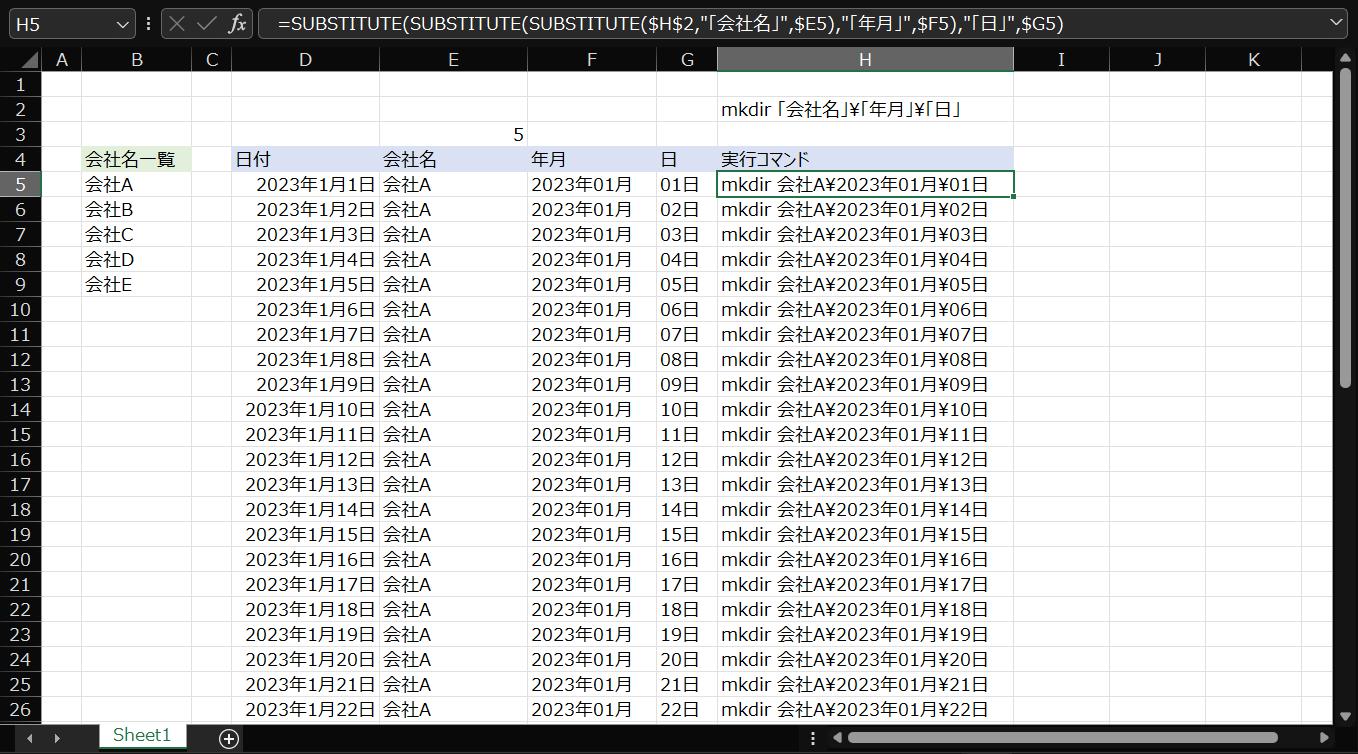
Task: Click inside the formula bar text
Action: (600, 21)
